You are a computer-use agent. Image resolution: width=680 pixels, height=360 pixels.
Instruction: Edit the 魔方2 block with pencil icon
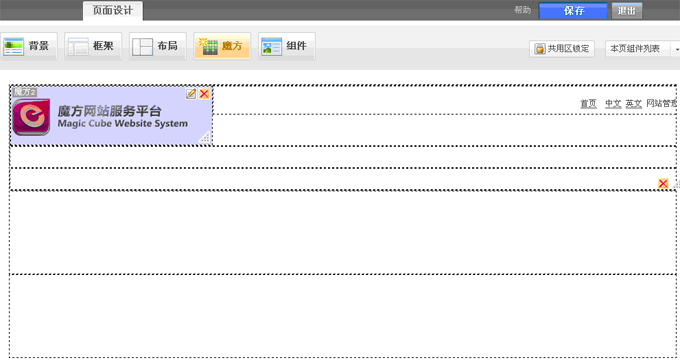[191, 94]
